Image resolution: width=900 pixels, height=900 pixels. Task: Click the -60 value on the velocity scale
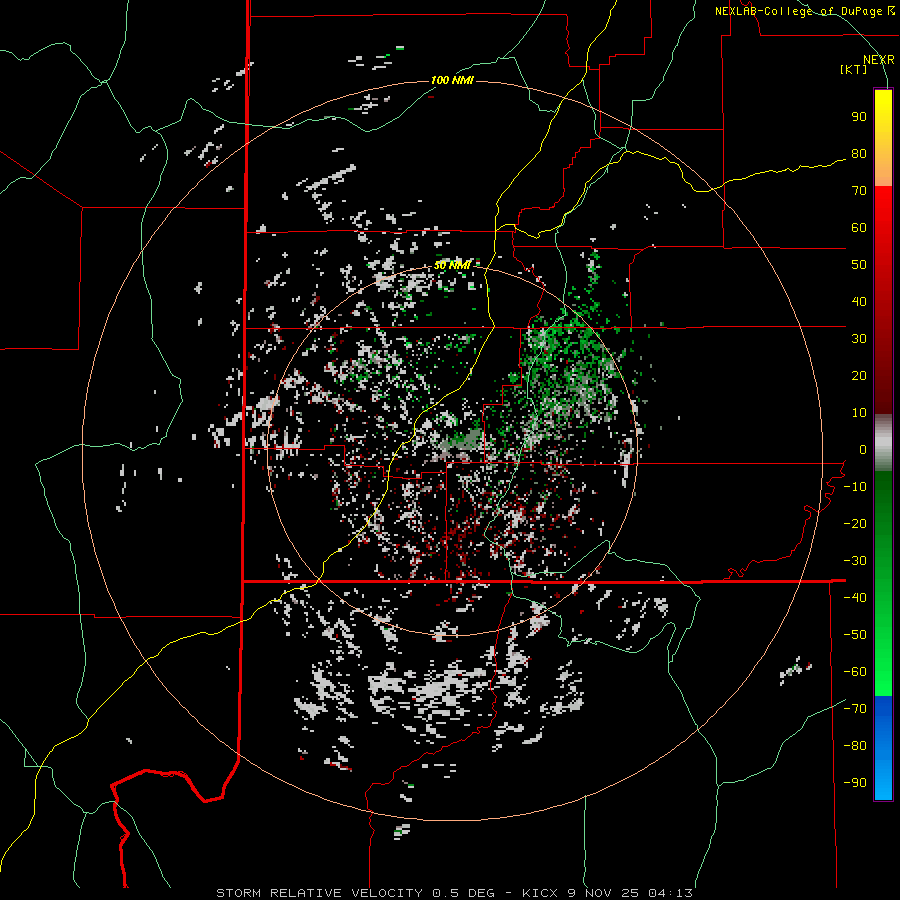coord(855,672)
